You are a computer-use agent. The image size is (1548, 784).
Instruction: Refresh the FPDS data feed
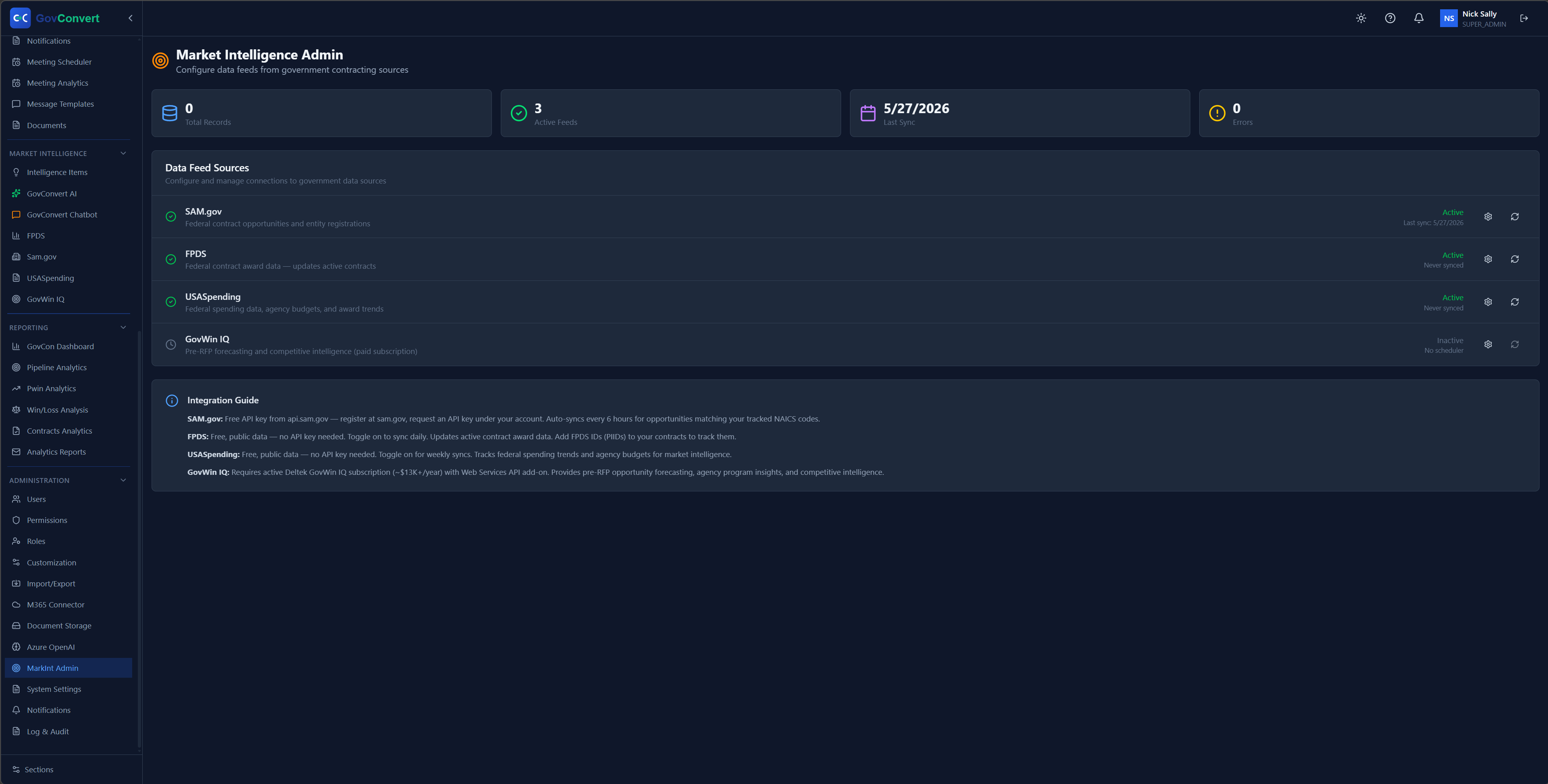tap(1514, 259)
